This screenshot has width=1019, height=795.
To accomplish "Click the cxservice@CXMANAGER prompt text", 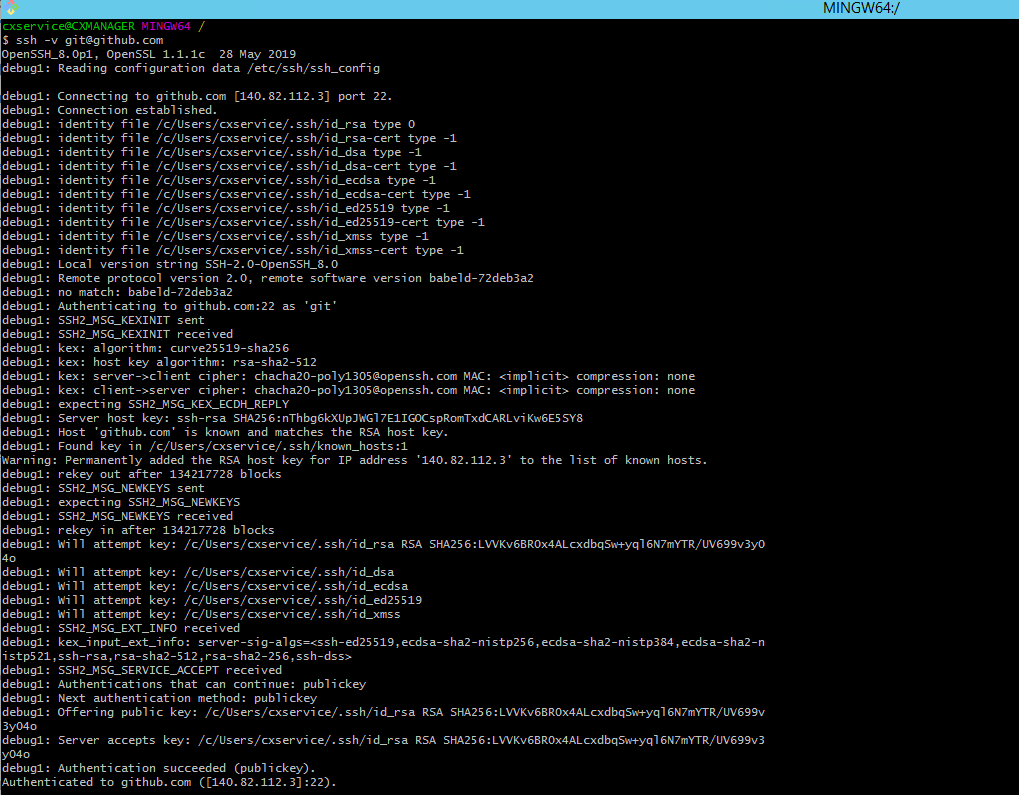I will (x=70, y=26).
